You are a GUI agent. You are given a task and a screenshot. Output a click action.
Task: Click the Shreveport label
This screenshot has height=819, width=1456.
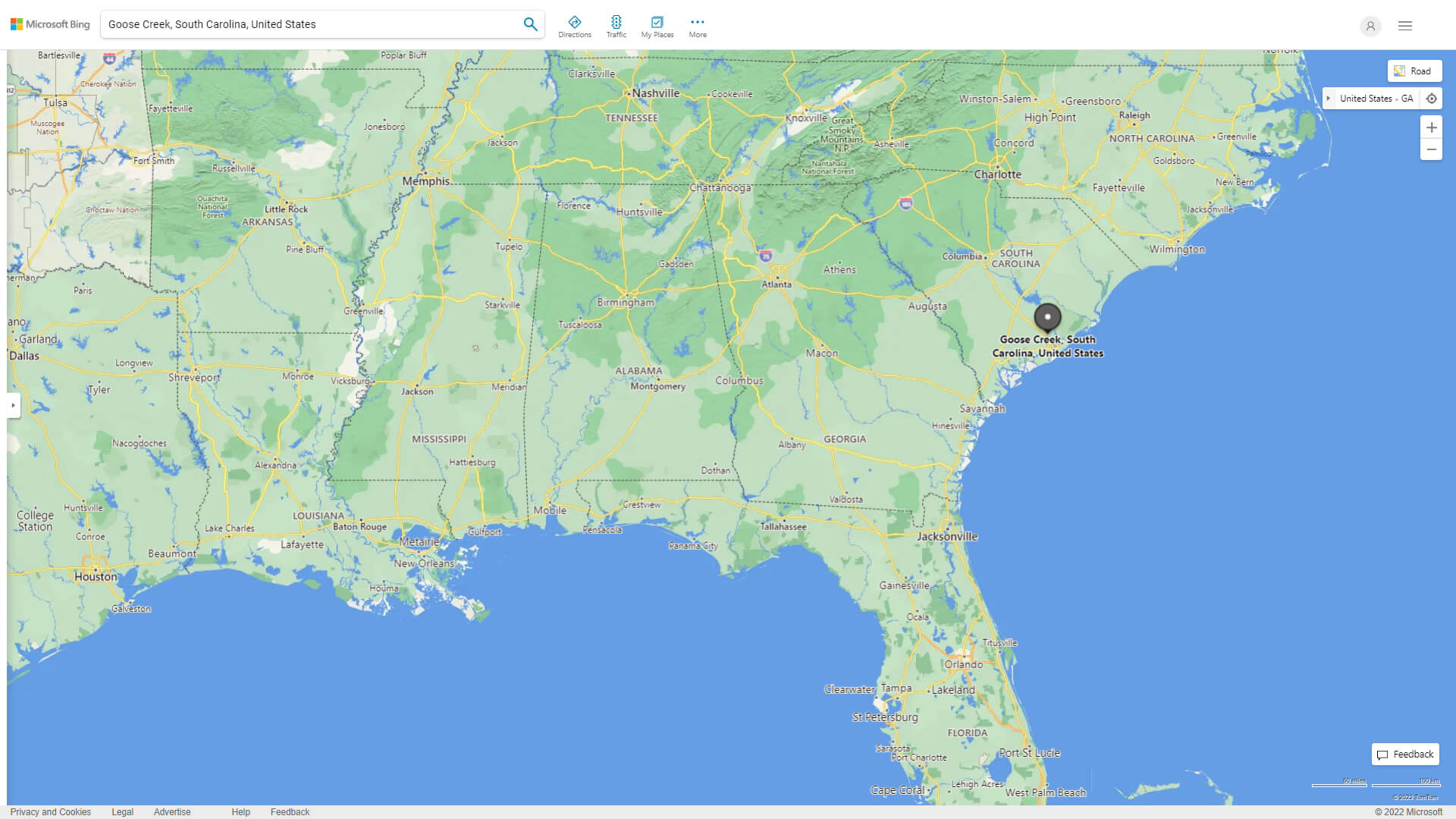point(194,378)
